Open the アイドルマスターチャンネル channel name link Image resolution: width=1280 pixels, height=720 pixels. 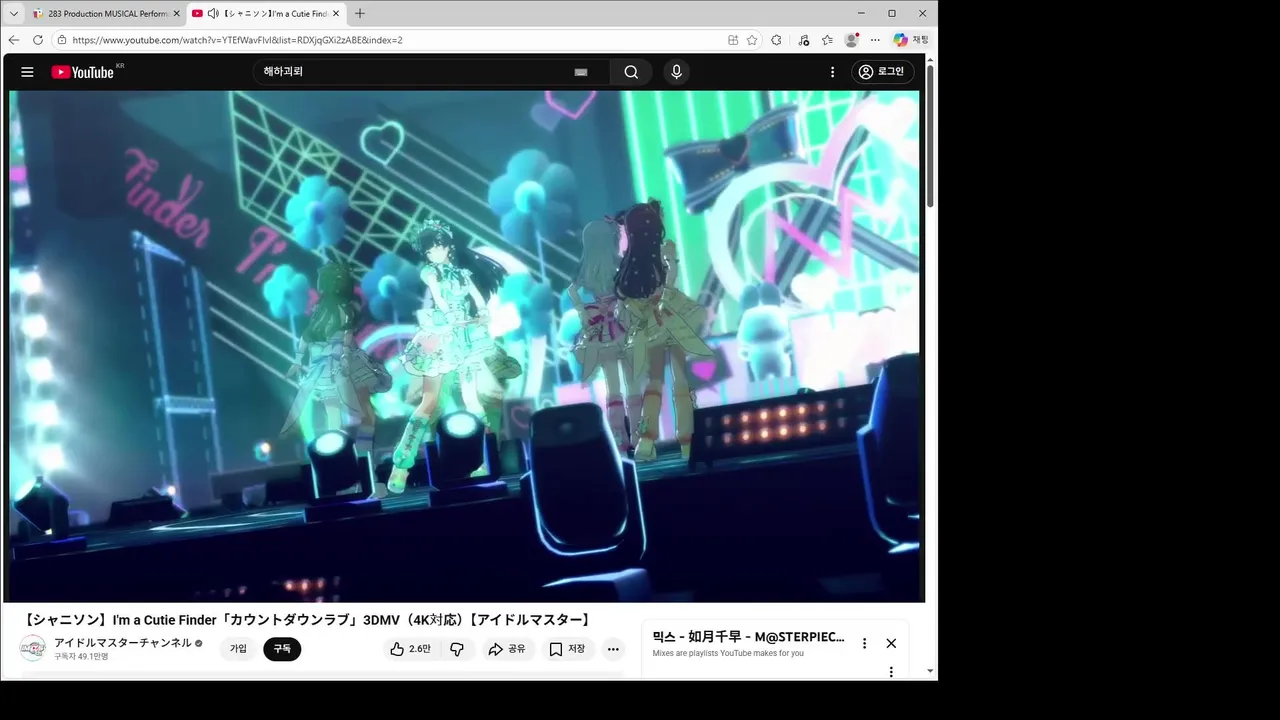coord(123,643)
